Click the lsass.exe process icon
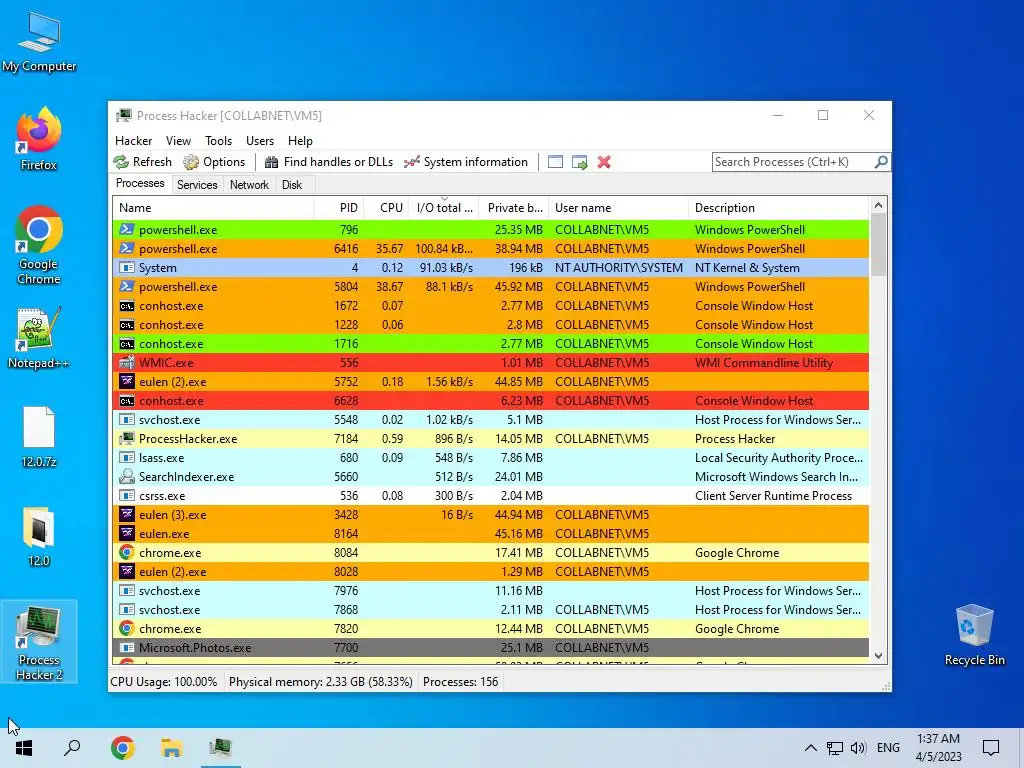Viewport: 1024px width, 768px height. [x=127, y=458]
